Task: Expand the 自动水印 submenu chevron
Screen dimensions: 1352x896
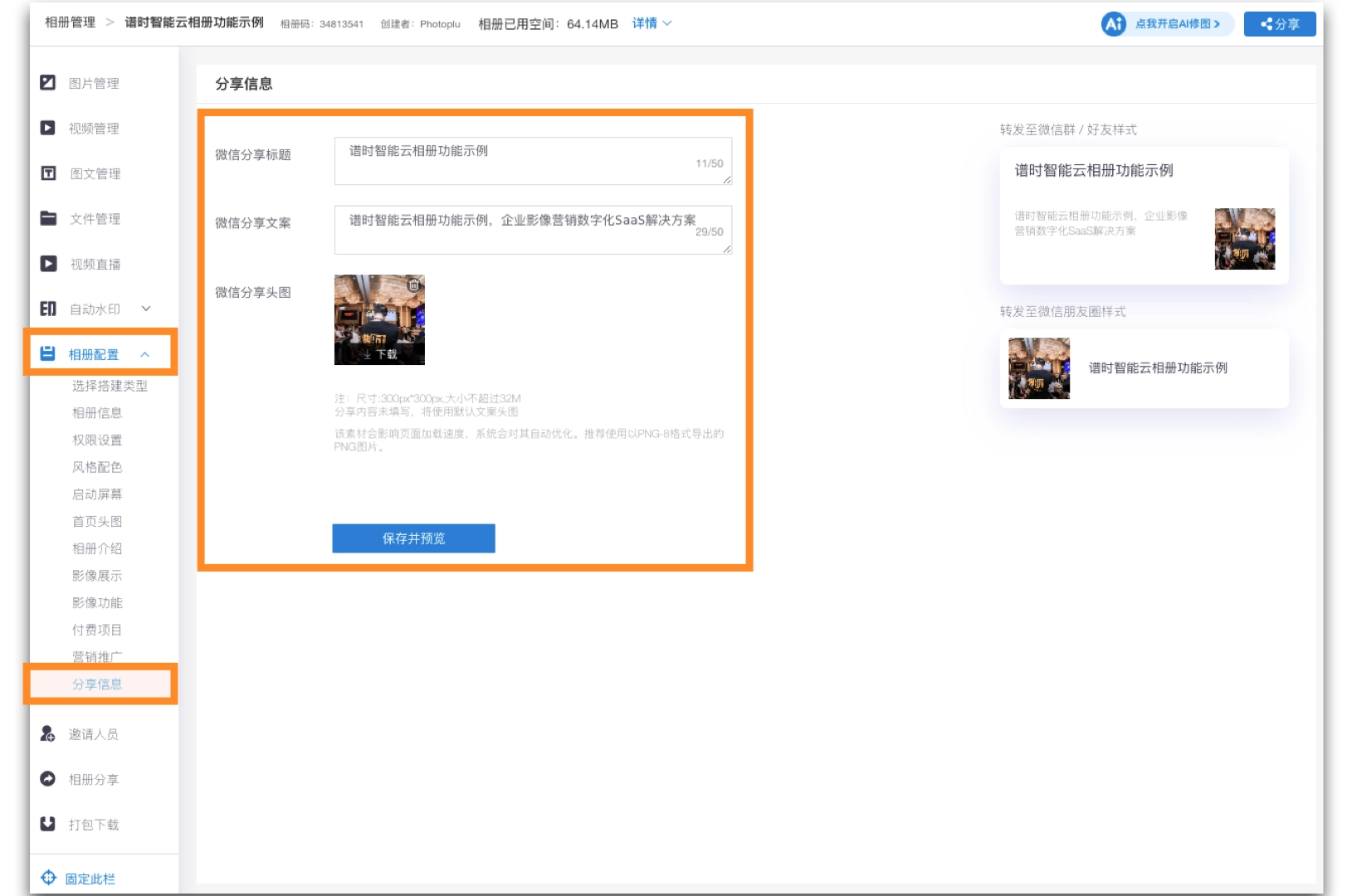Action: pos(146,309)
